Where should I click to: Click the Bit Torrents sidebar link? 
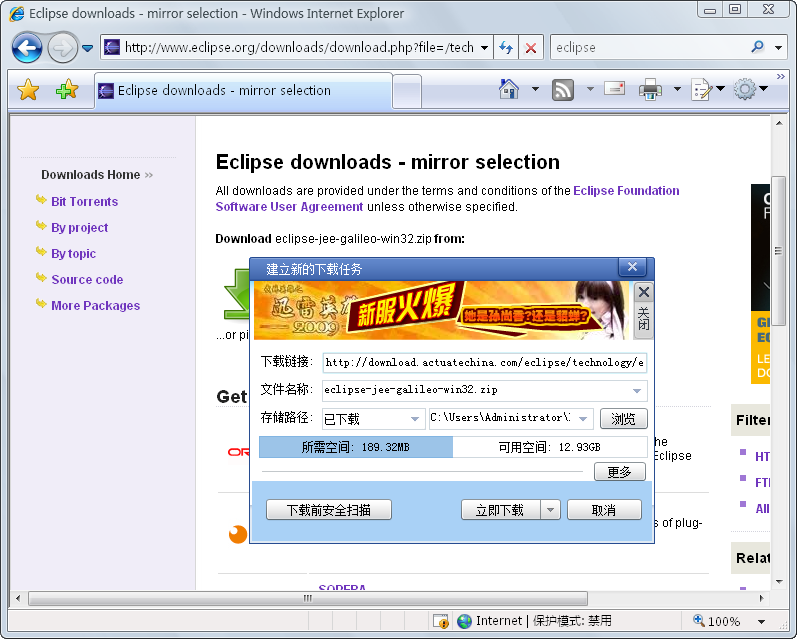pos(84,201)
